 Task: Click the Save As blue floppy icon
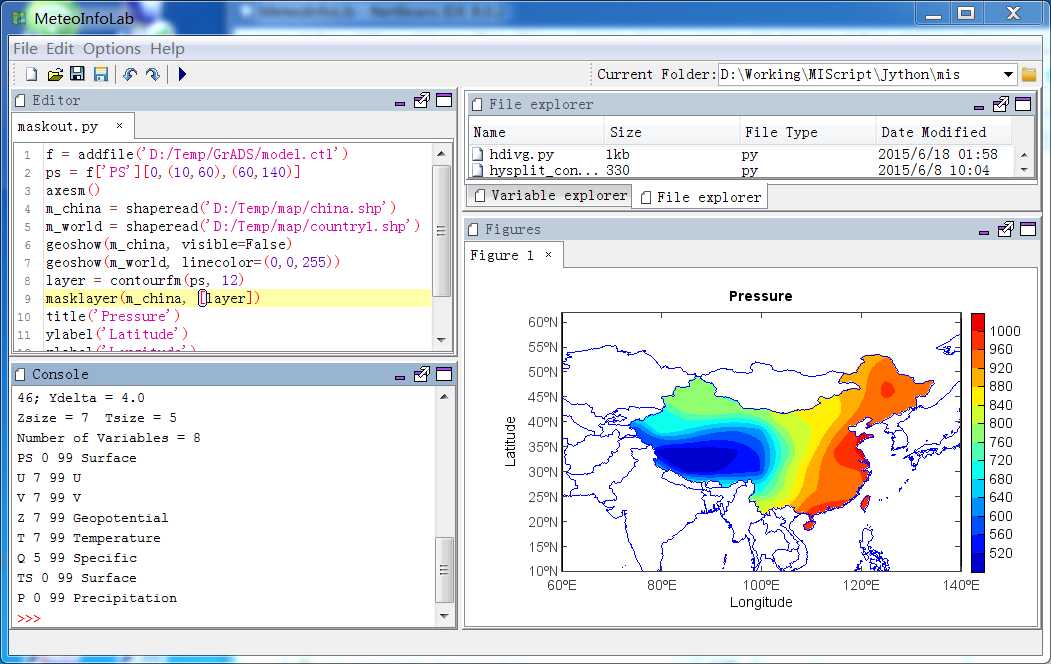point(101,74)
